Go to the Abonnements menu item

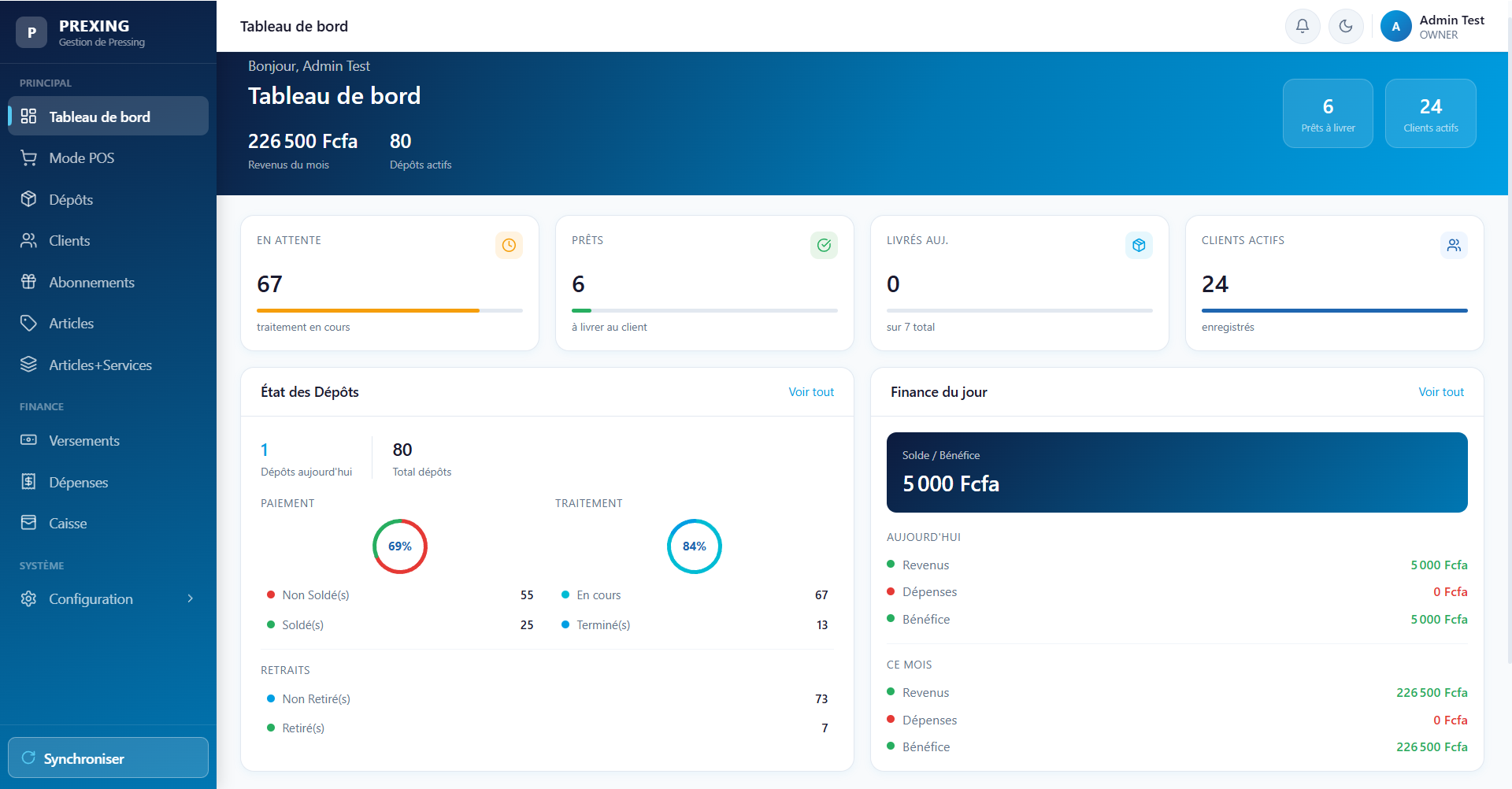pyautogui.click(x=109, y=282)
